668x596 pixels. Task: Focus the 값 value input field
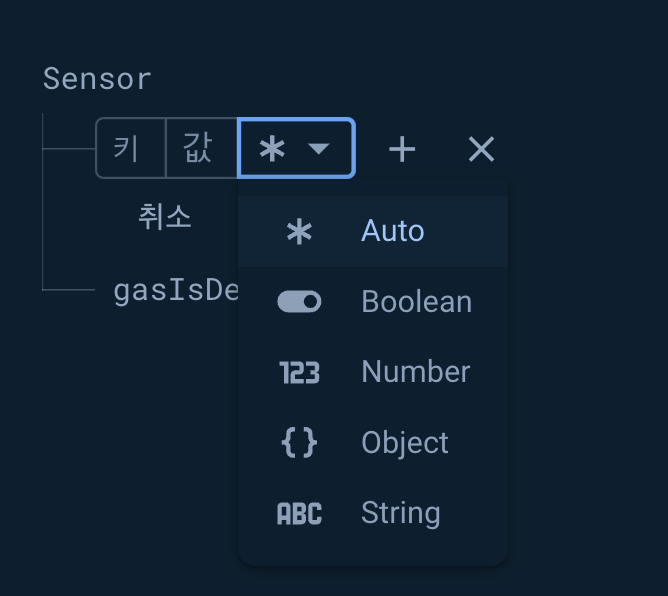pos(202,148)
